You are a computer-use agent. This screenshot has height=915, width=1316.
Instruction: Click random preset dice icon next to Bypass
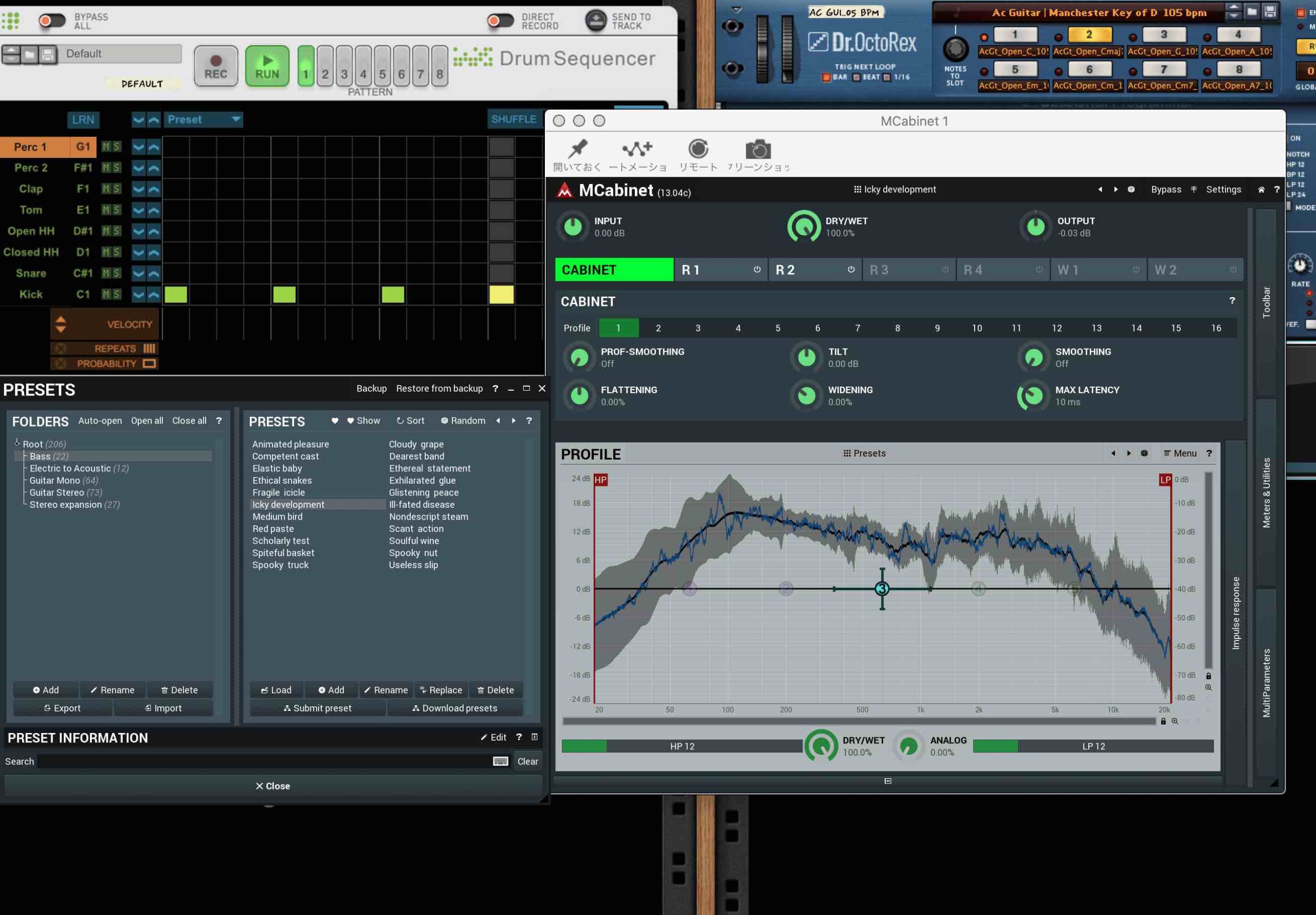(1131, 190)
